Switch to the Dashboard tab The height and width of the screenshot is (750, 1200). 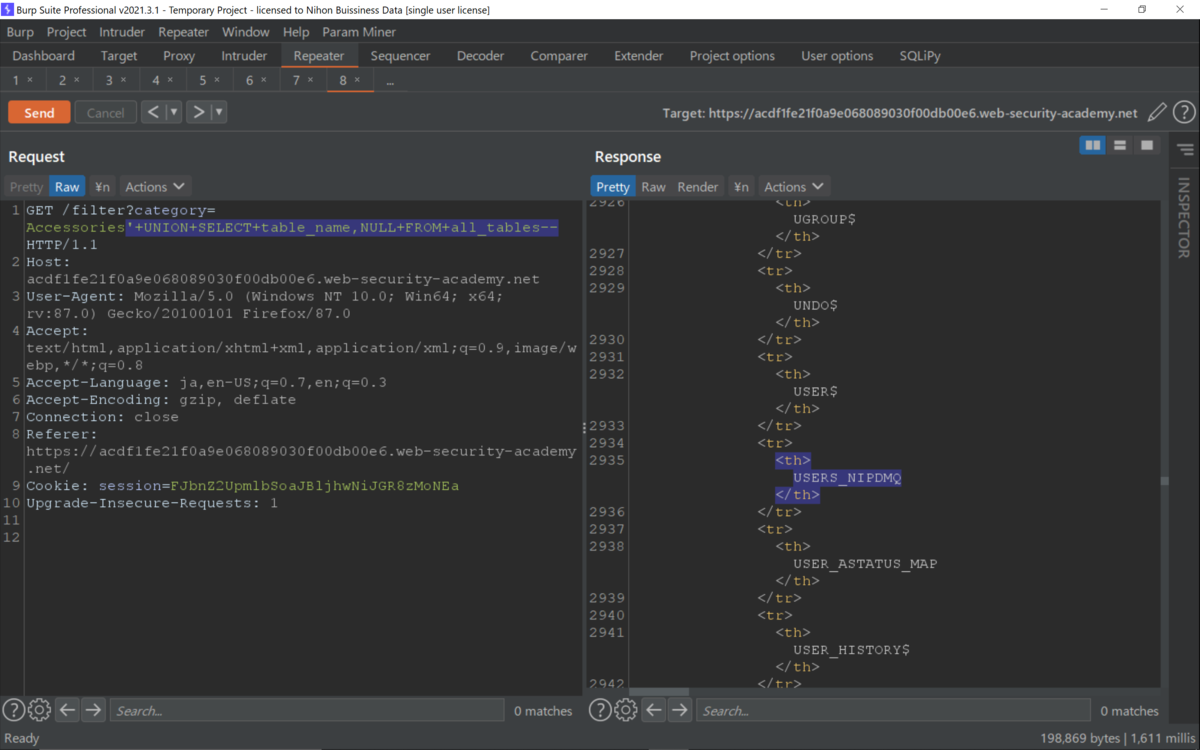coord(44,56)
